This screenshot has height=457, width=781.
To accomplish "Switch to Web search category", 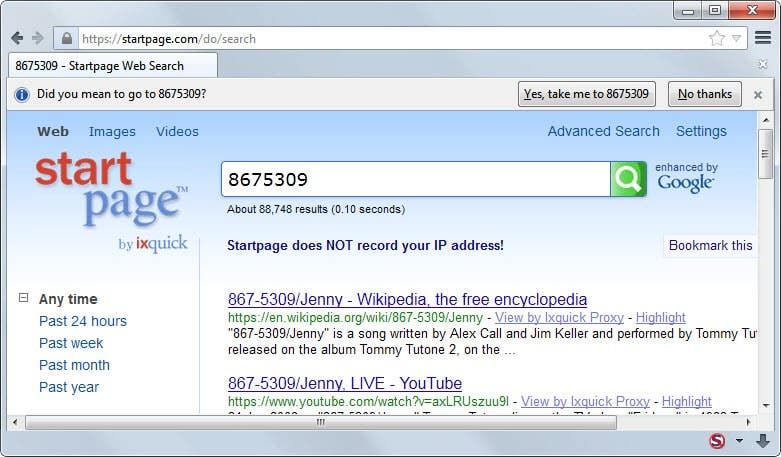I will [x=53, y=131].
